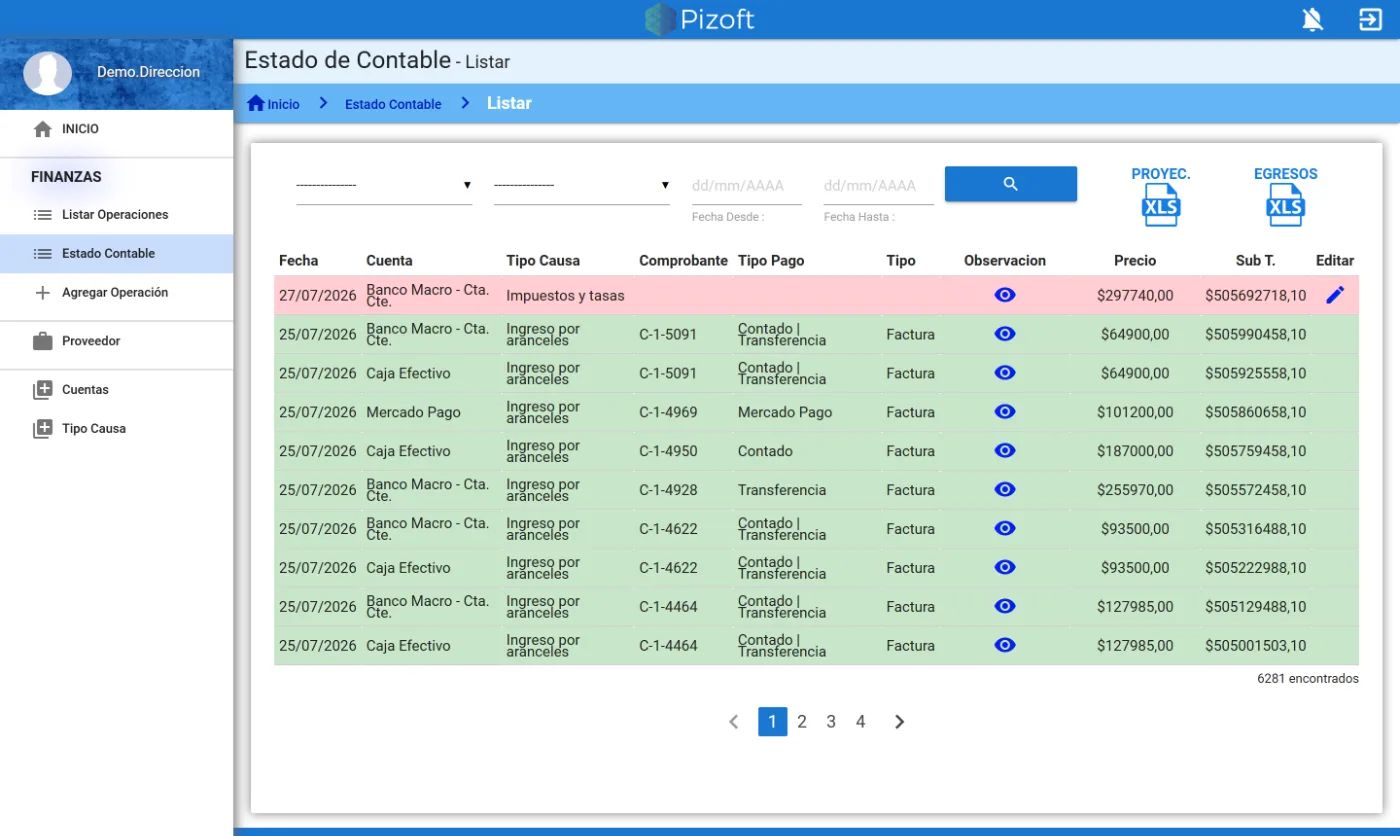Click the house icon beside INICIO
The height and width of the screenshot is (836, 1400).
(42, 129)
